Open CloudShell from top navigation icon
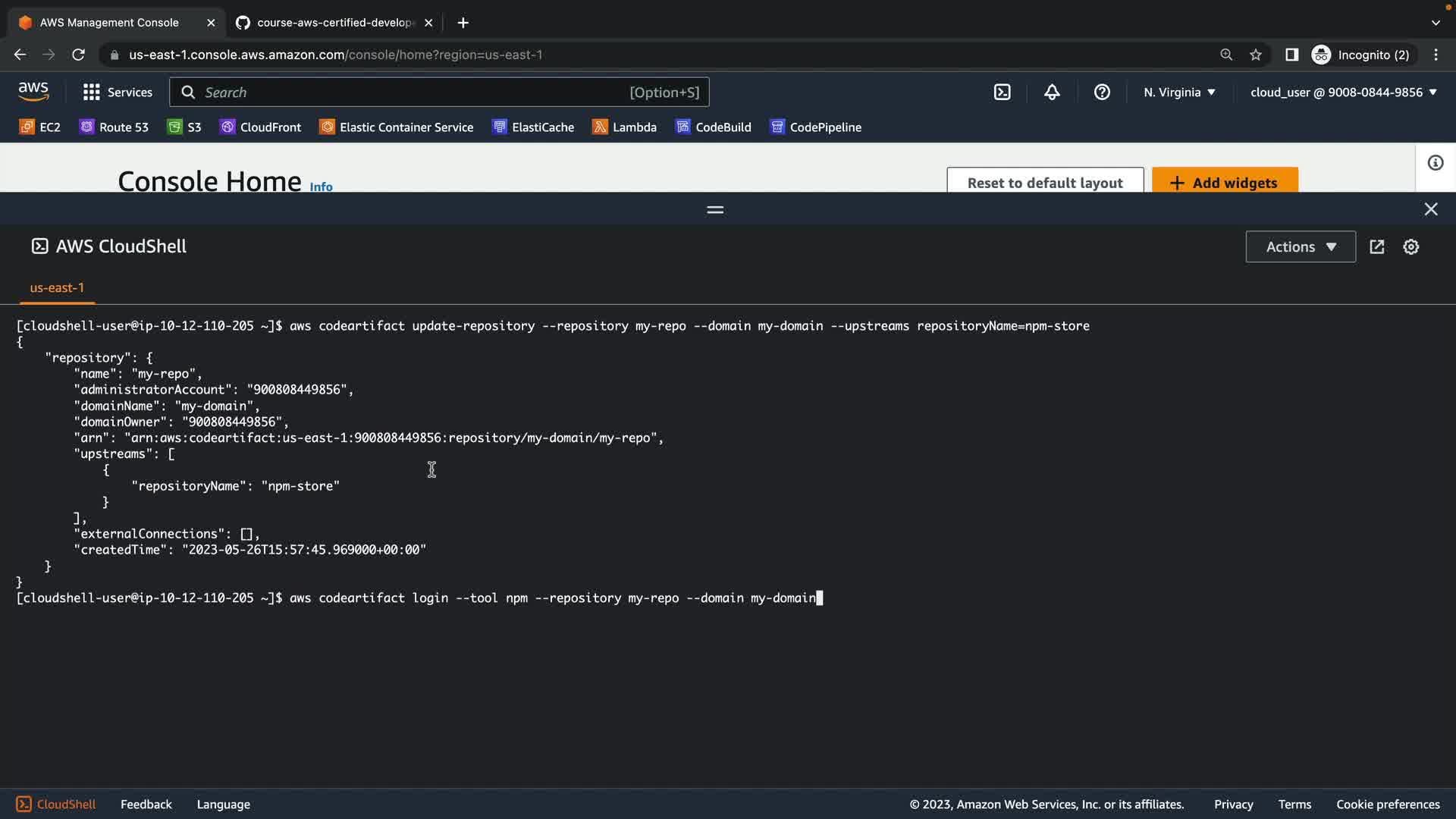1456x819 pixels. coord(1002,92)
